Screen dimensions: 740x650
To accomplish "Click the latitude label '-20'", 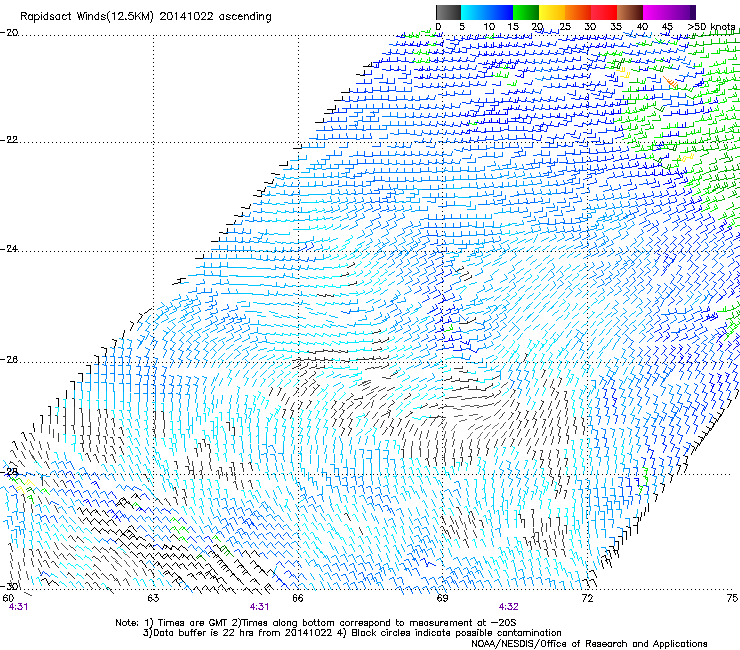I will (x=9, y=33).
